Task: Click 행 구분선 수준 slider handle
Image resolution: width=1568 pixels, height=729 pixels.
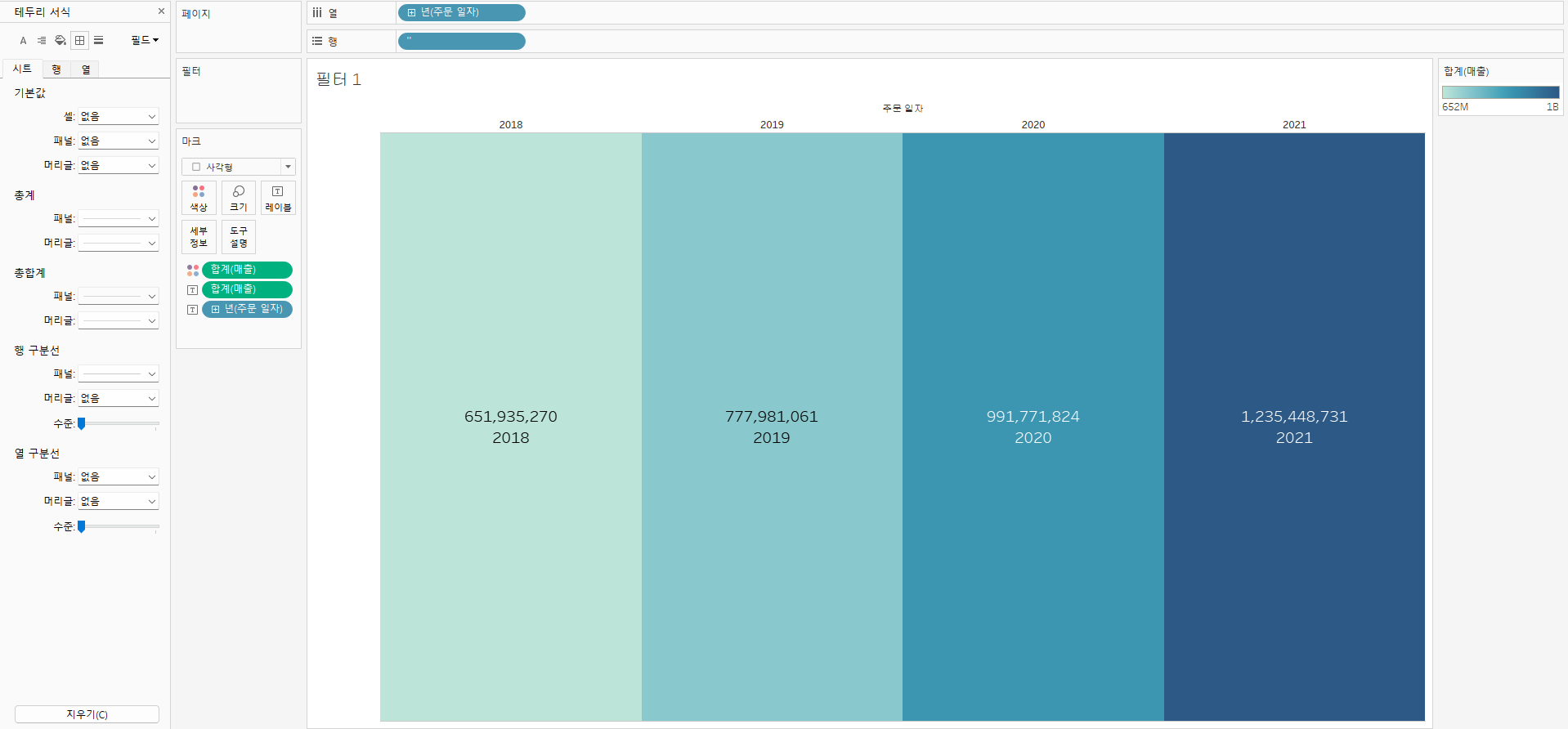Action: click(x=82, y=423)
